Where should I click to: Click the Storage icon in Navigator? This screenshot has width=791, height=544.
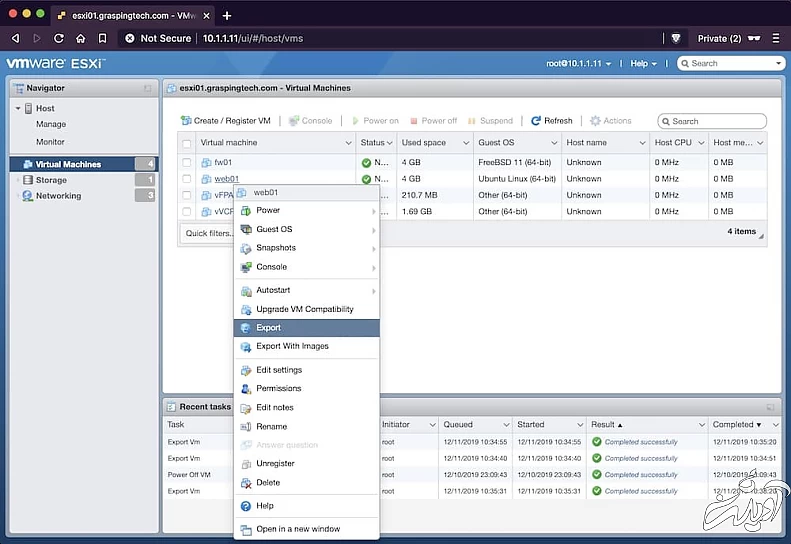click(29, 180)
